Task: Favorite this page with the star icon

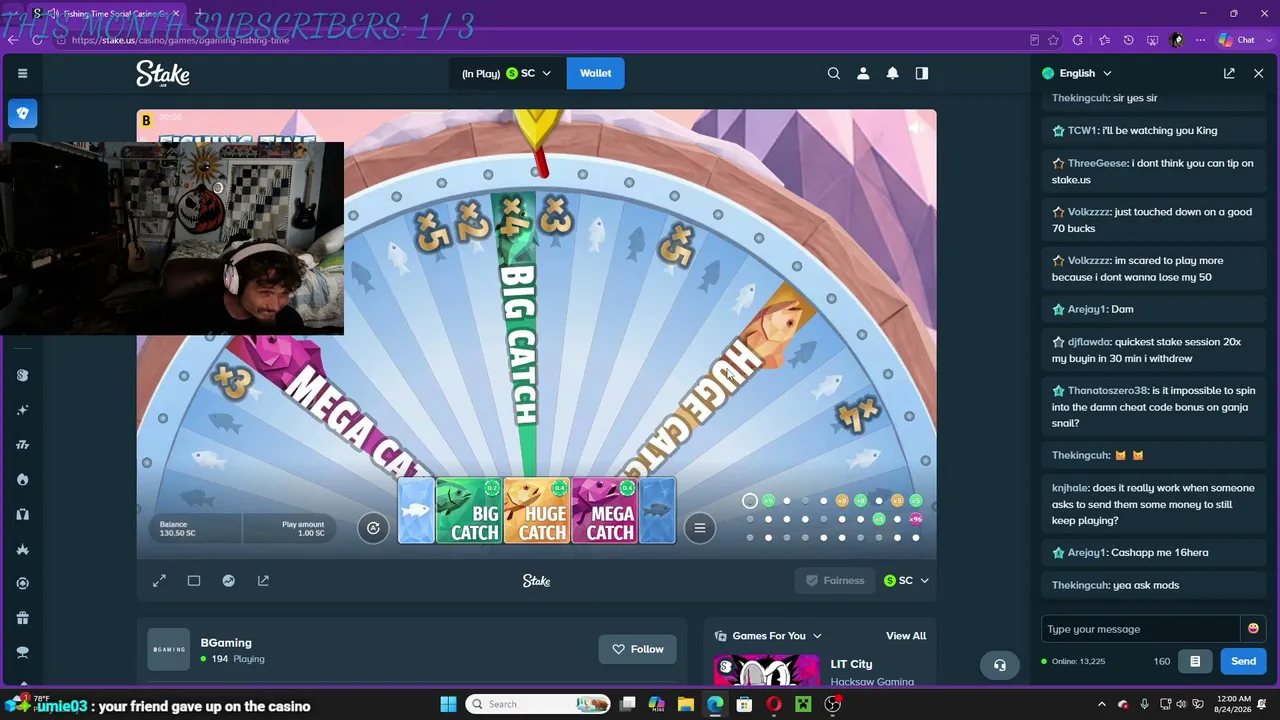Action: point(1053,40)
